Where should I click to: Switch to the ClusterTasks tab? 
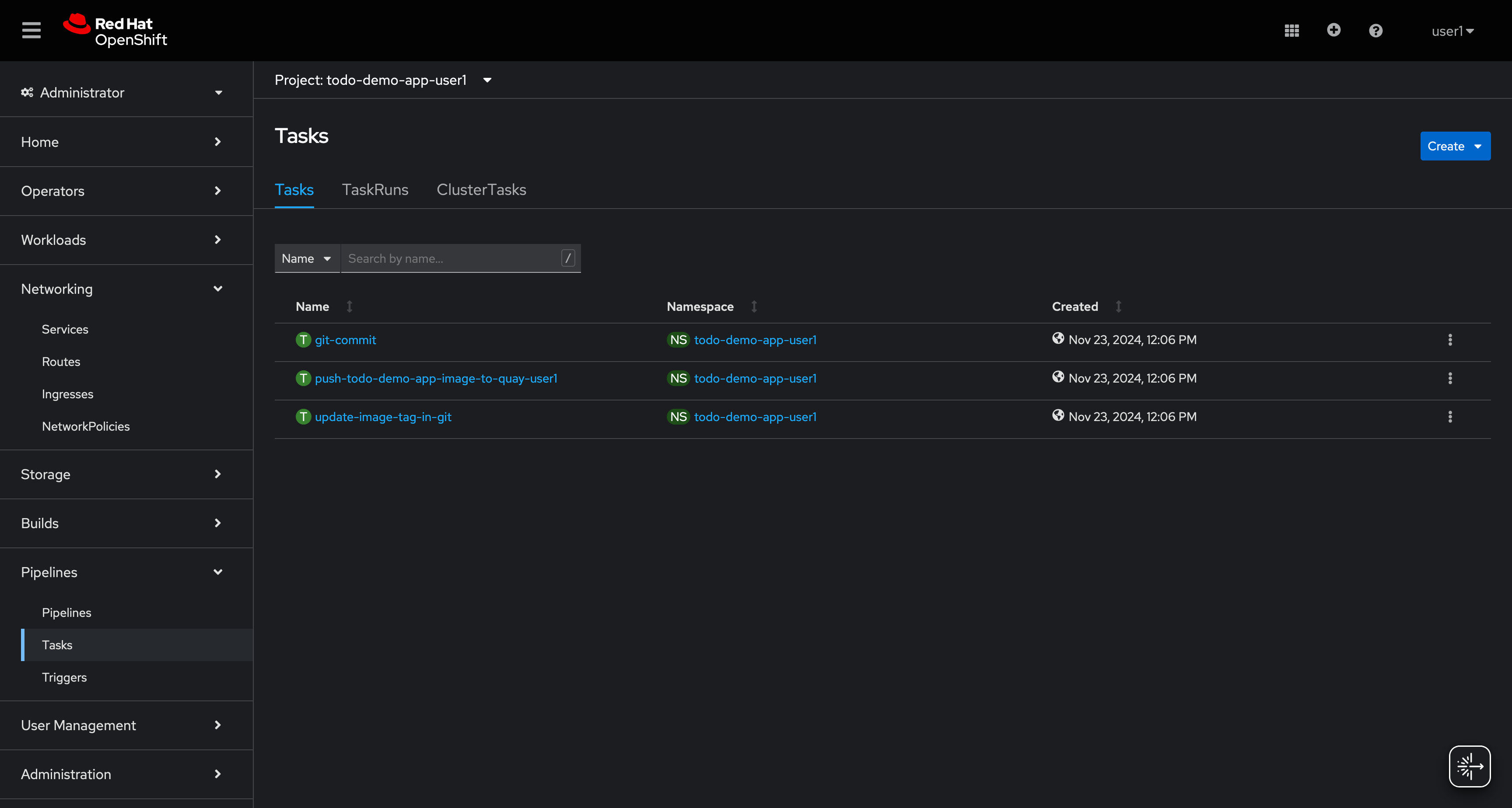[481, 189]
